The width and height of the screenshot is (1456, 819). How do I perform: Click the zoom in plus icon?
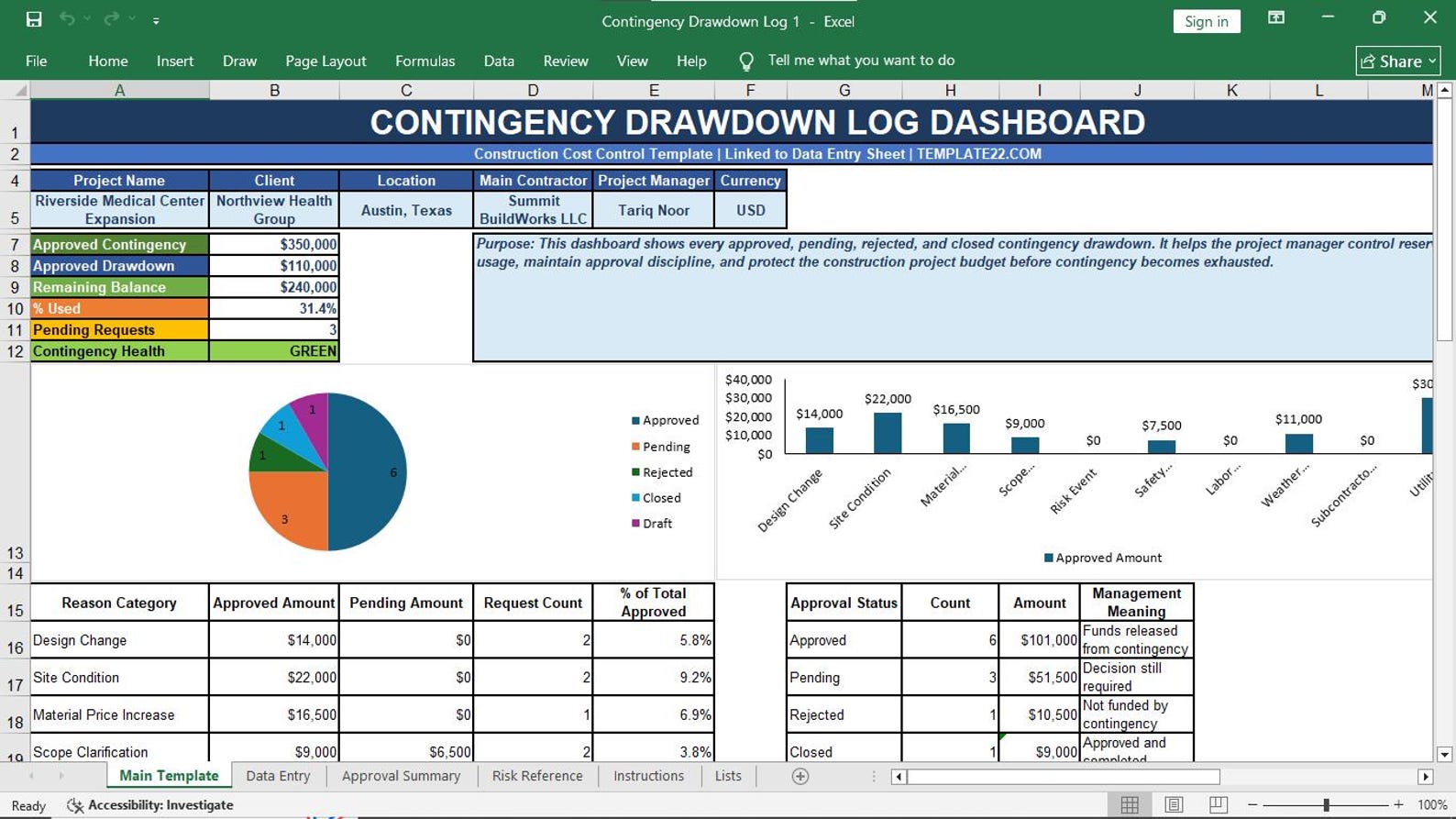pos(1398,804)
